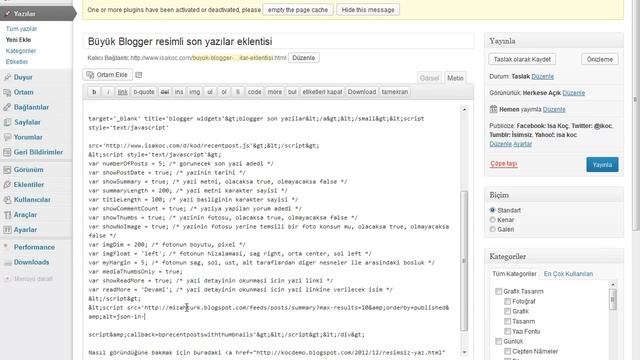The width and height of the screenshot is (640, 360).
Task: Click Hide this message button
Action: pos(368,9)
